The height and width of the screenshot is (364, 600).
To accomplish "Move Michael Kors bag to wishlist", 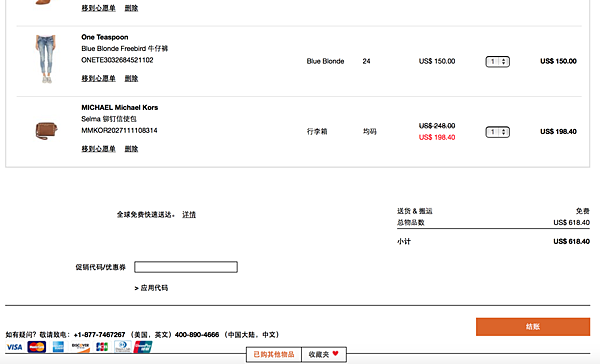I will [98, 149].
